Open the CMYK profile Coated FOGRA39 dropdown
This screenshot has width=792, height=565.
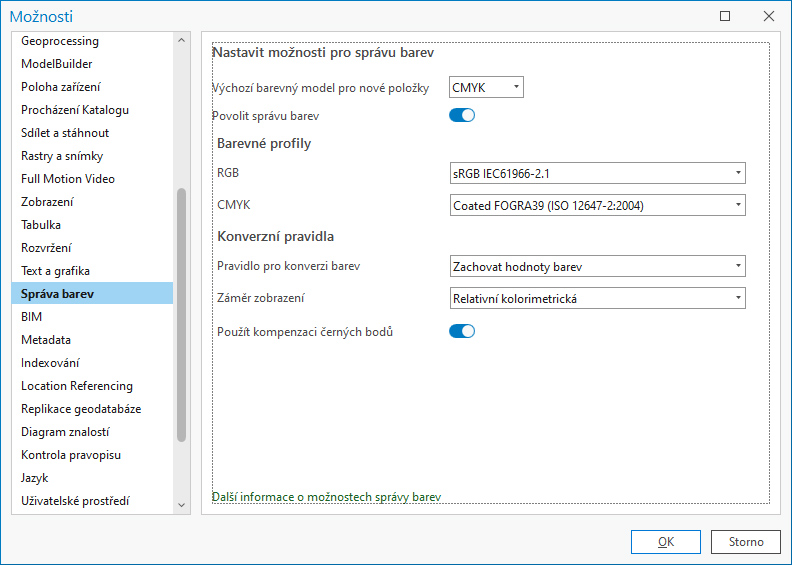tap(598, 206)
